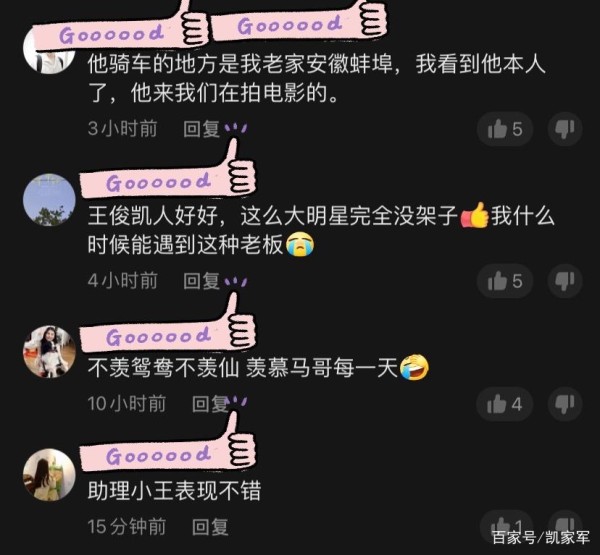Open comment text 助理小王表现不错
This screenshot has width=600, height=555.
pos(174,491)
